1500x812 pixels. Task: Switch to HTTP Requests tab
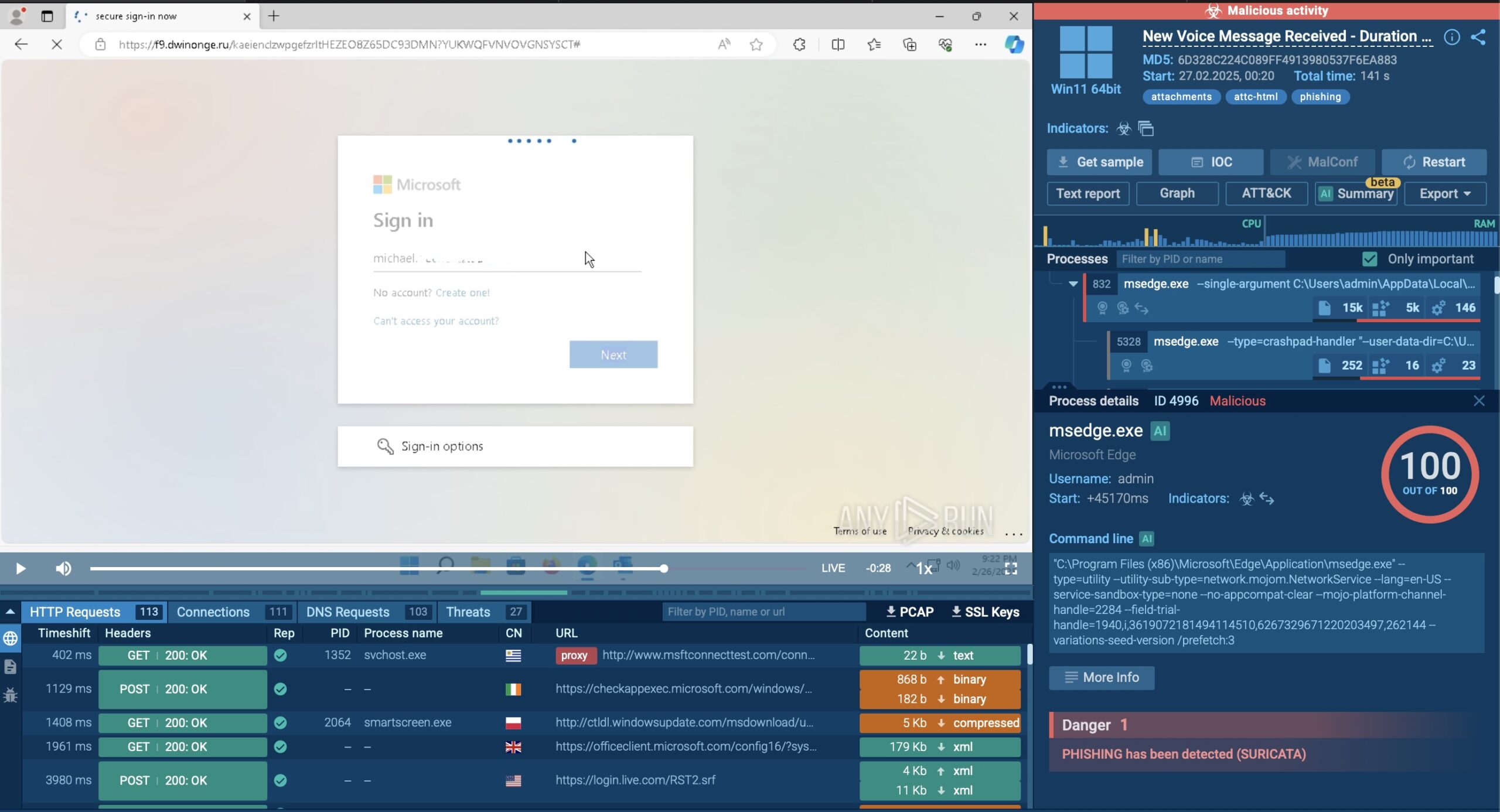pyautogui.click(x=94, y=612)
